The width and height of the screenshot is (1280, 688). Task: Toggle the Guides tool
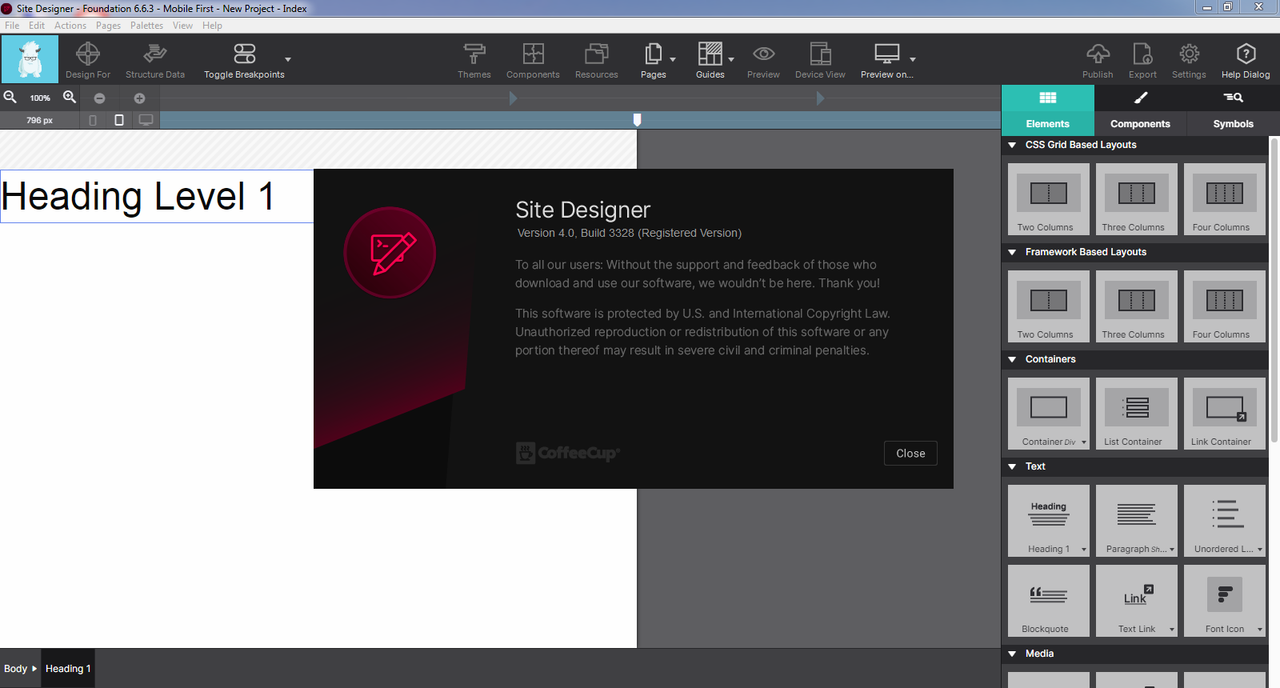tap(710, 60)
